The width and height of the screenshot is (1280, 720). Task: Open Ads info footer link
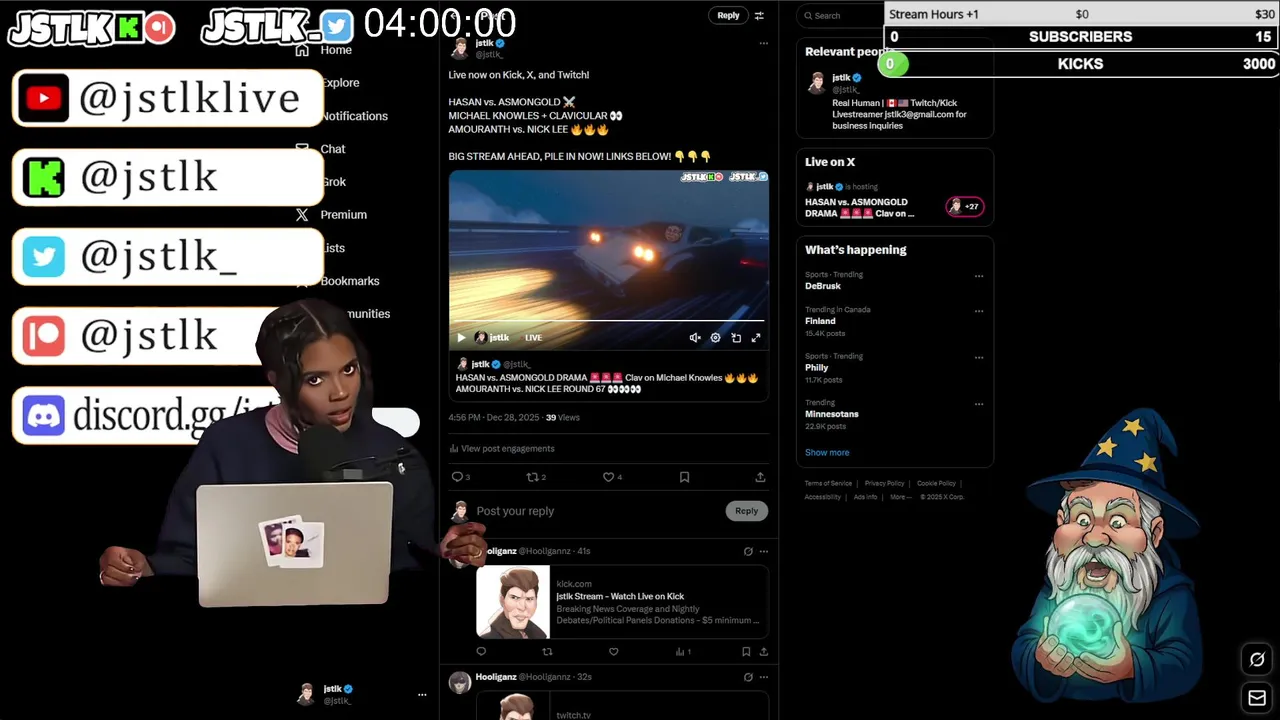click(865, 497)
